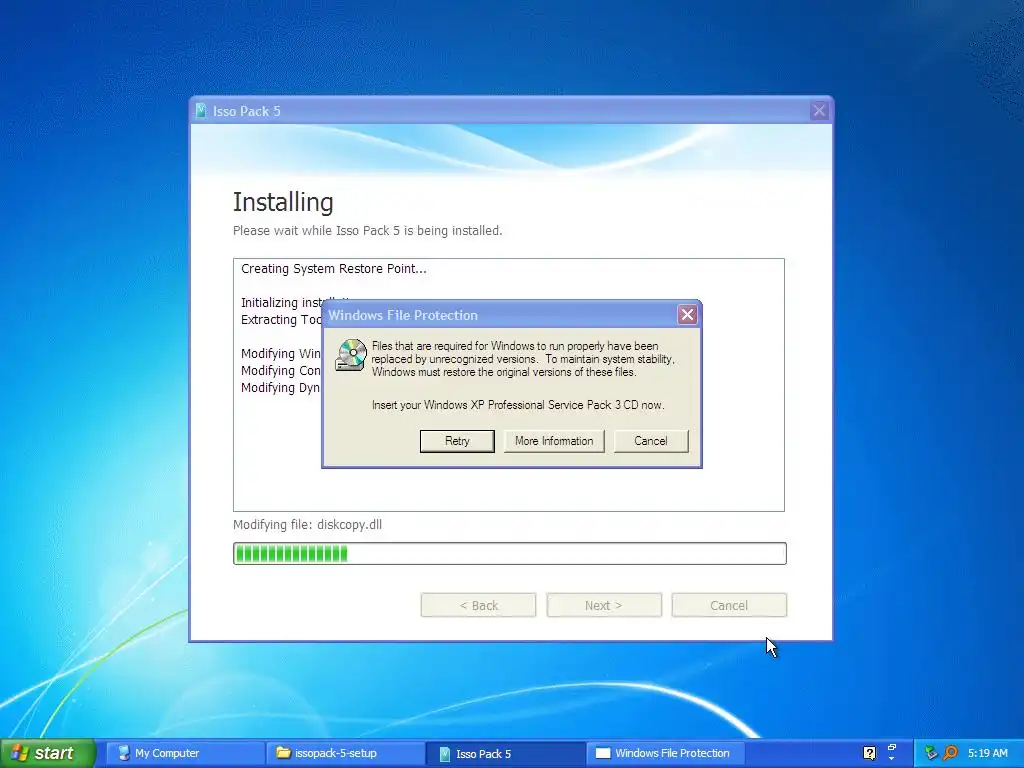Close the Isso Pack 5 installer window
The height and width of the screenshot is (768, 1024).
pyautogui.click(x=819, y=111)
